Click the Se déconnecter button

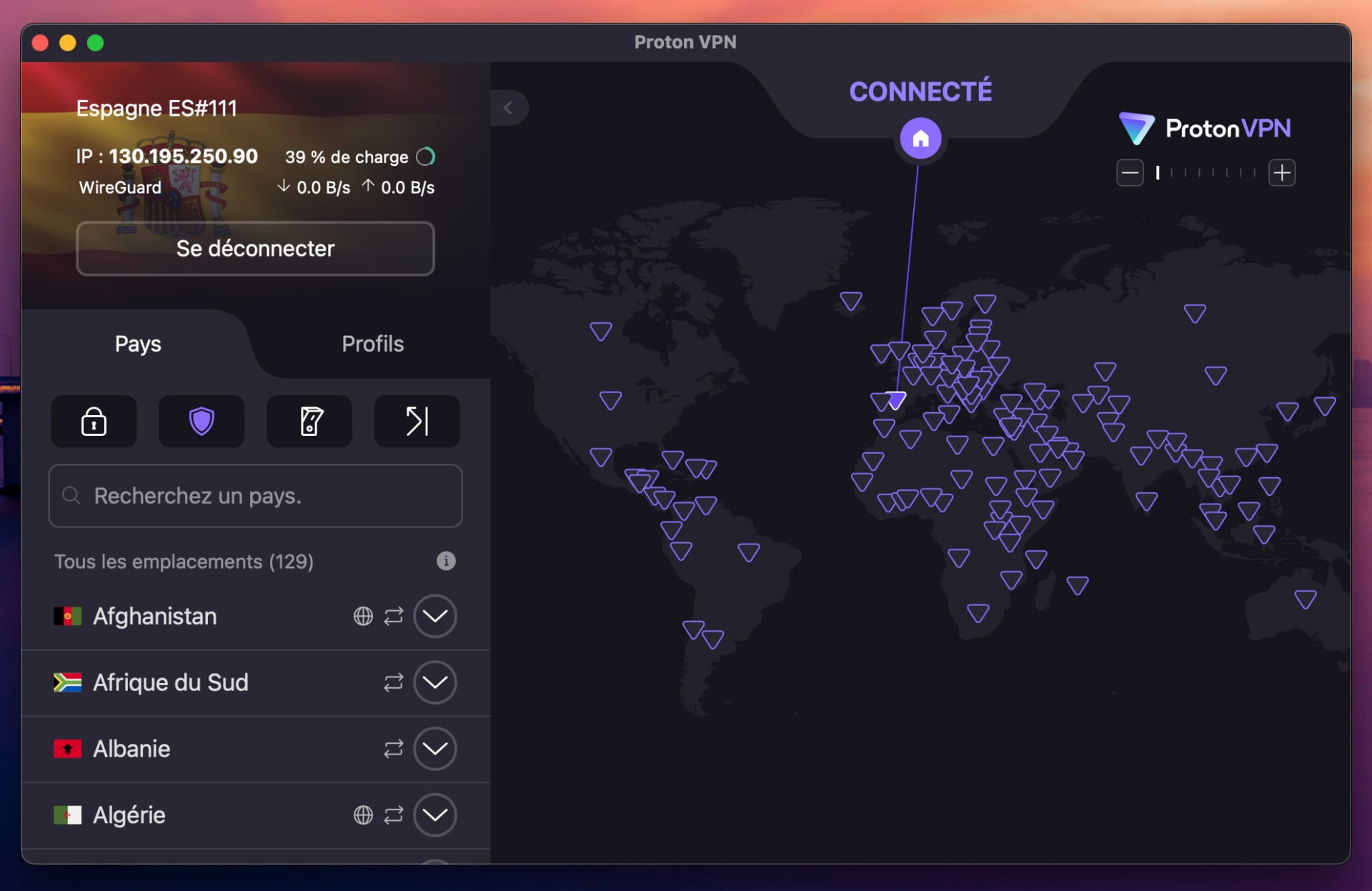[255, 249]
